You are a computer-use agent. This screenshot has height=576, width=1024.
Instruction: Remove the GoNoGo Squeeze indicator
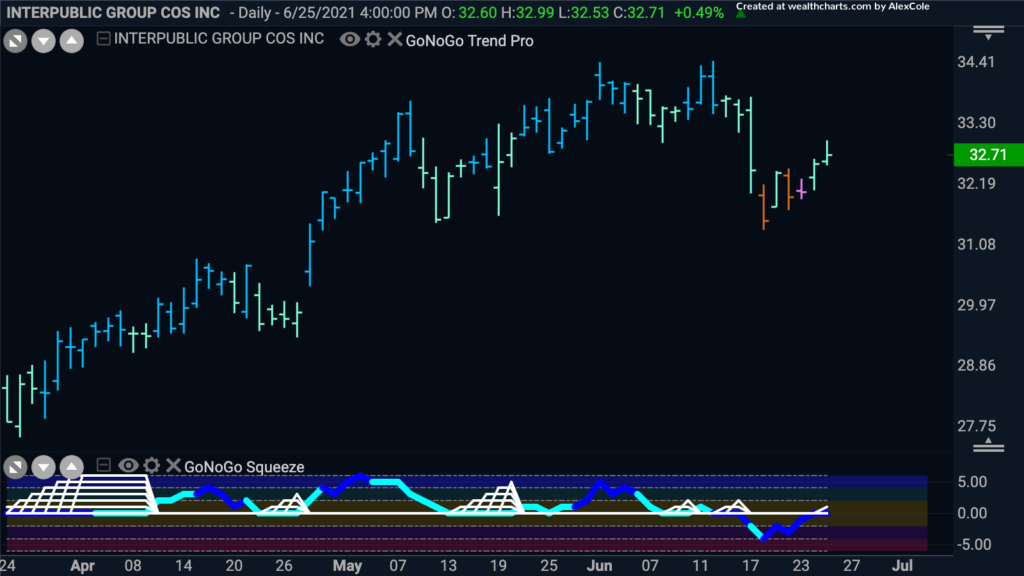coord(173,466)
